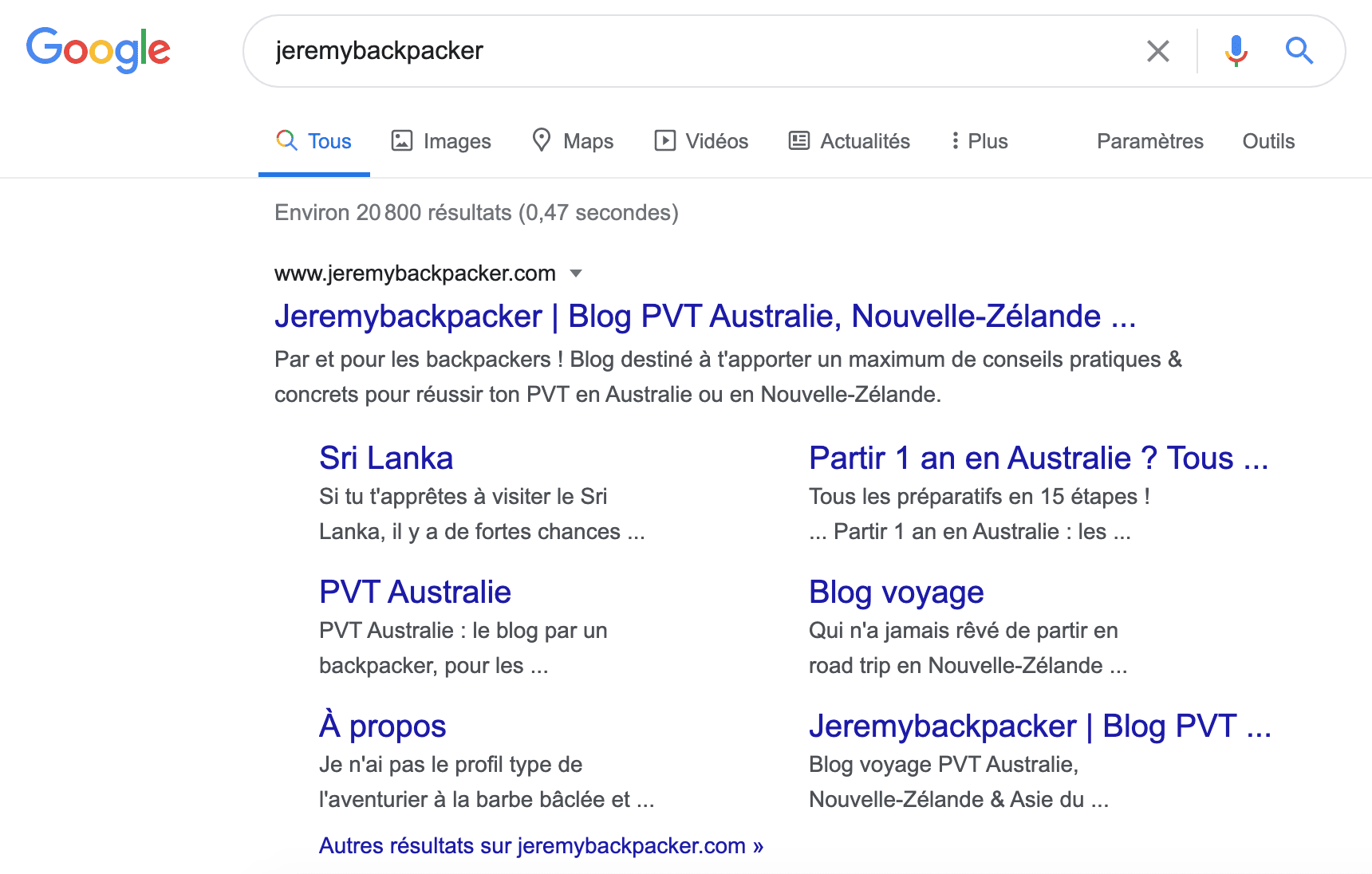
Task: Open the Actualités tab
Action: (850, 141)
